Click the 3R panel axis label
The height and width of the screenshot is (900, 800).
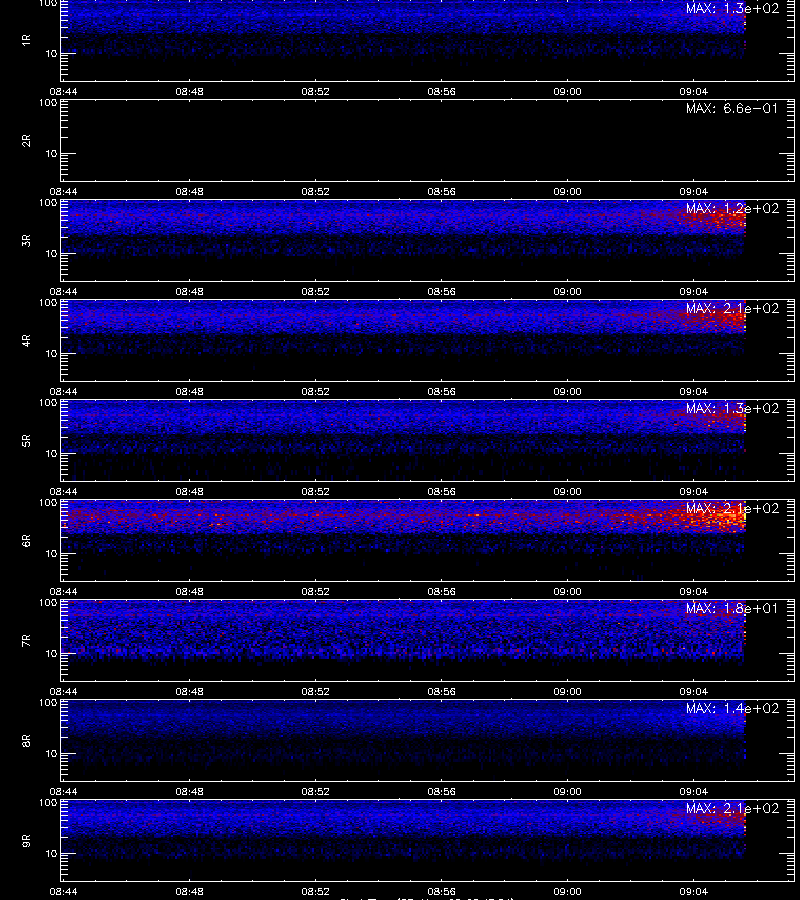click(26, 240)
